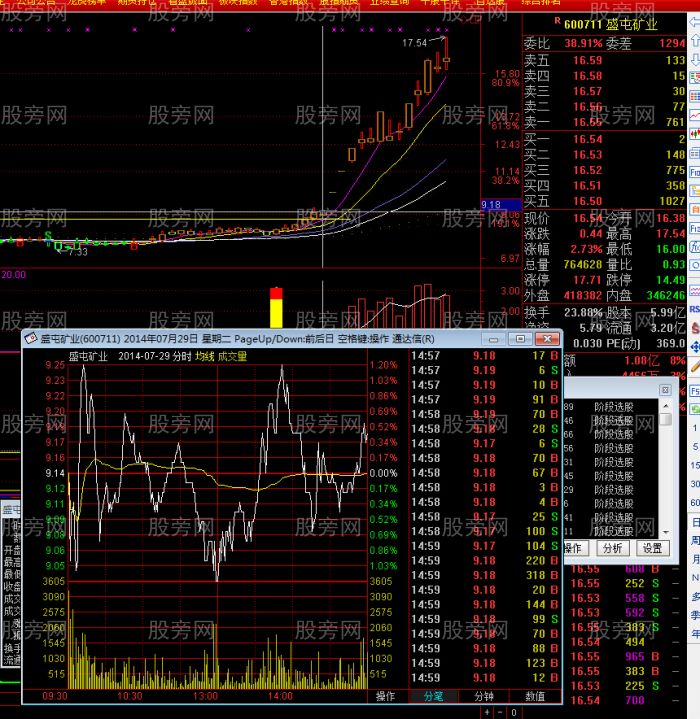Select the 30-minute period in sidebar
700x719 pixels.
click(695, 484)
